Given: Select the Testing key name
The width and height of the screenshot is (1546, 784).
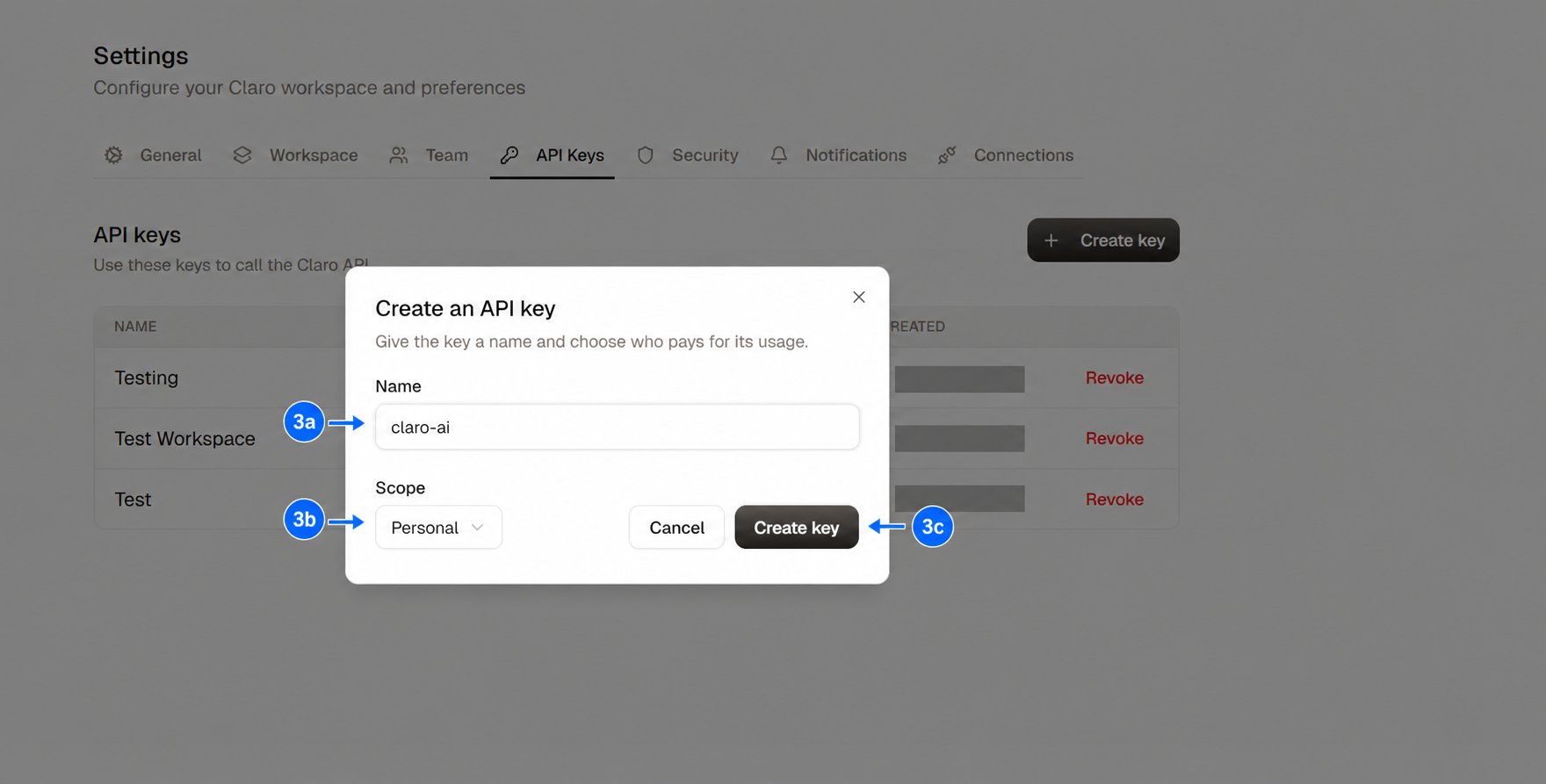Looking at the screenshot, I should pos(147,378).
